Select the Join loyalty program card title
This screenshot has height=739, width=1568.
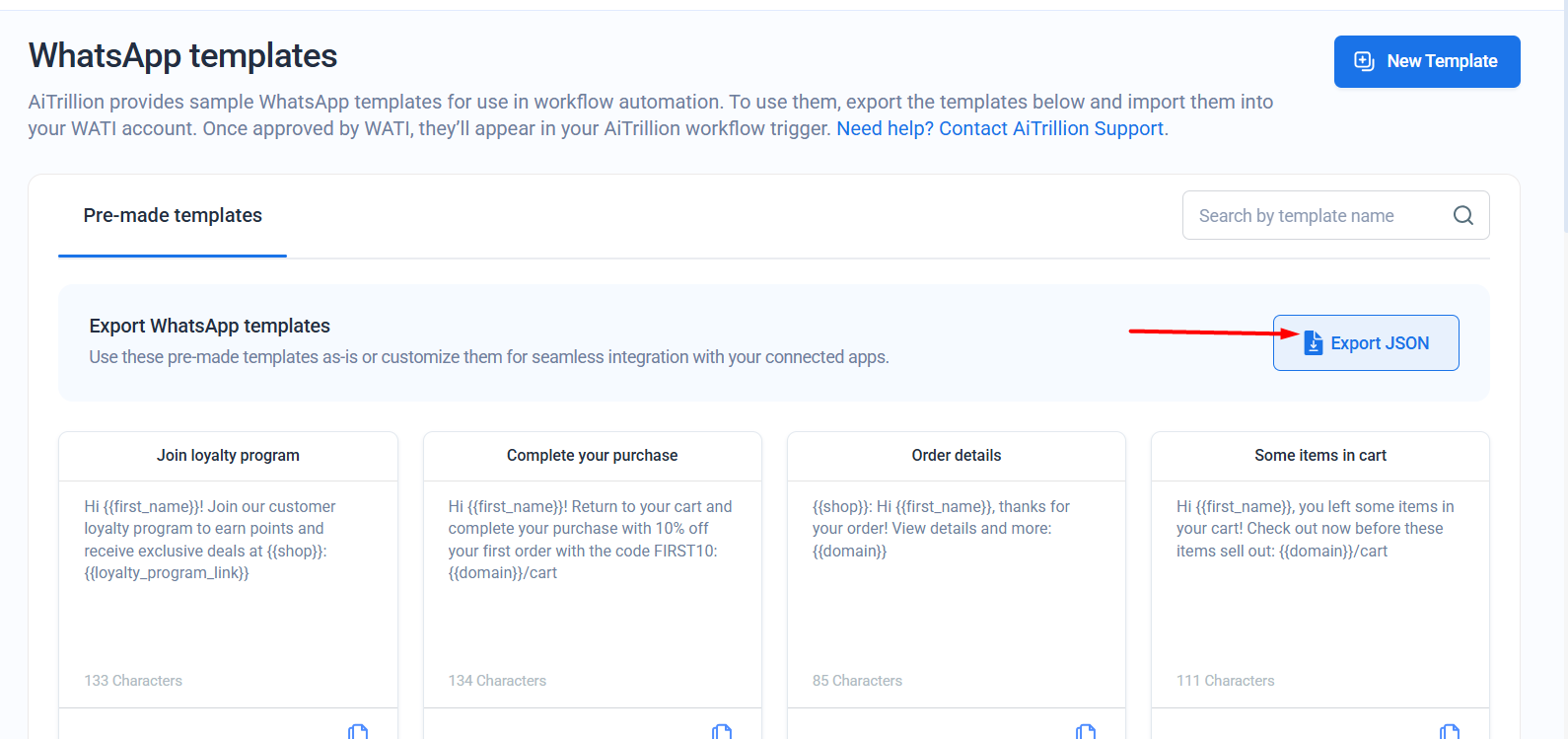[x=228, y=455]
